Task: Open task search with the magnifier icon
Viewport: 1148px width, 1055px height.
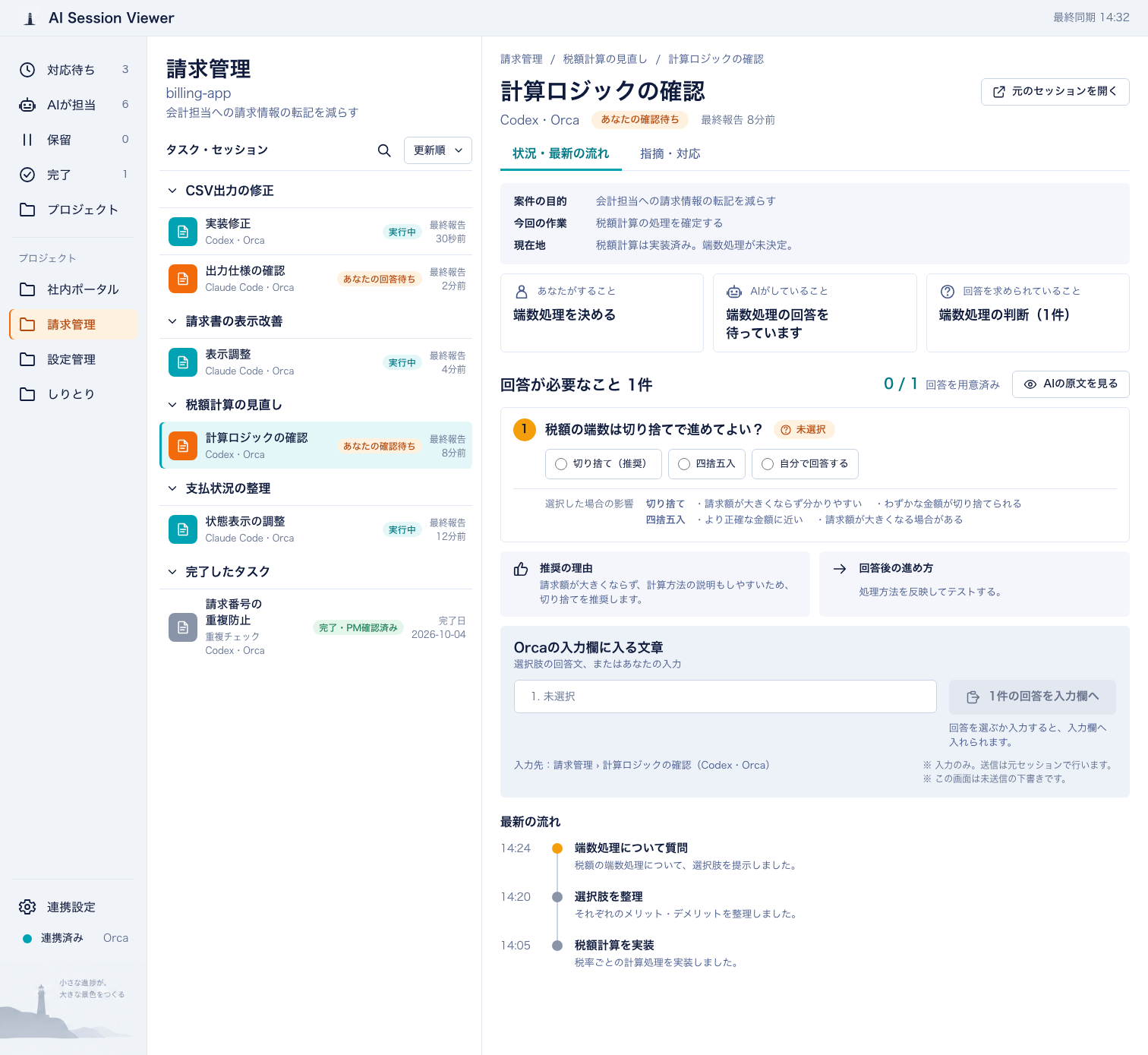Action: 384,150
